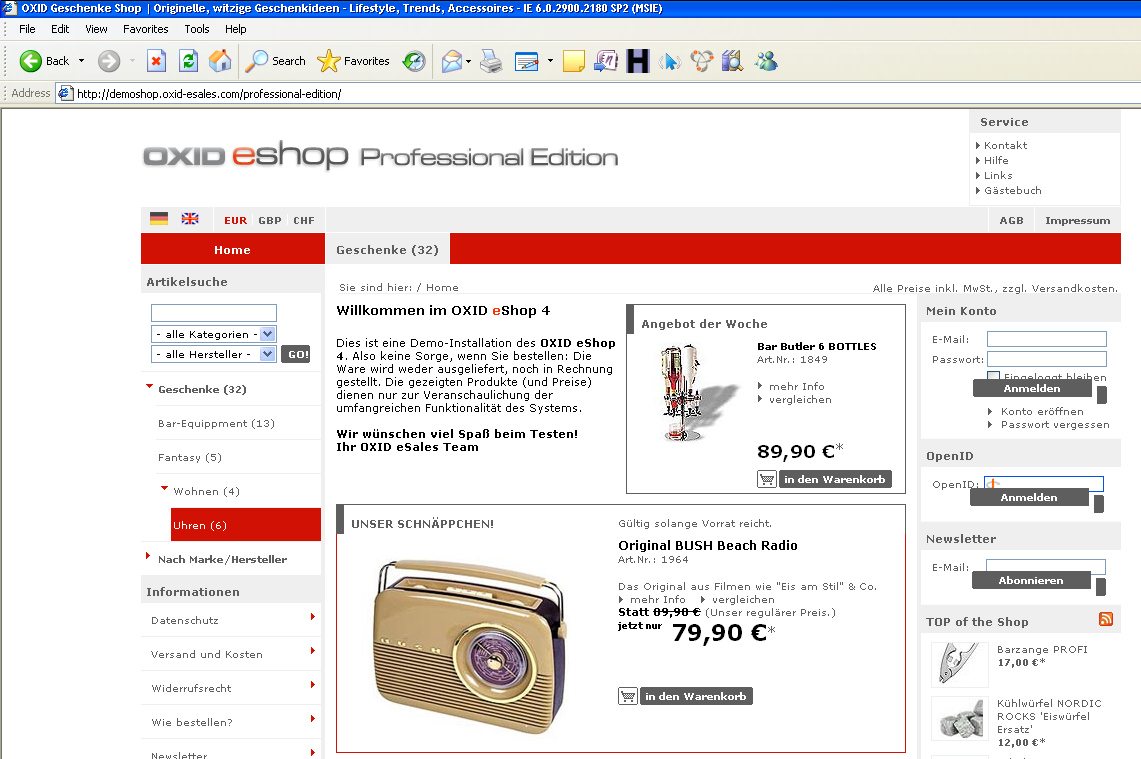Open the Konto eröffnen link

pyautogui.click(x=1041, y=411)
